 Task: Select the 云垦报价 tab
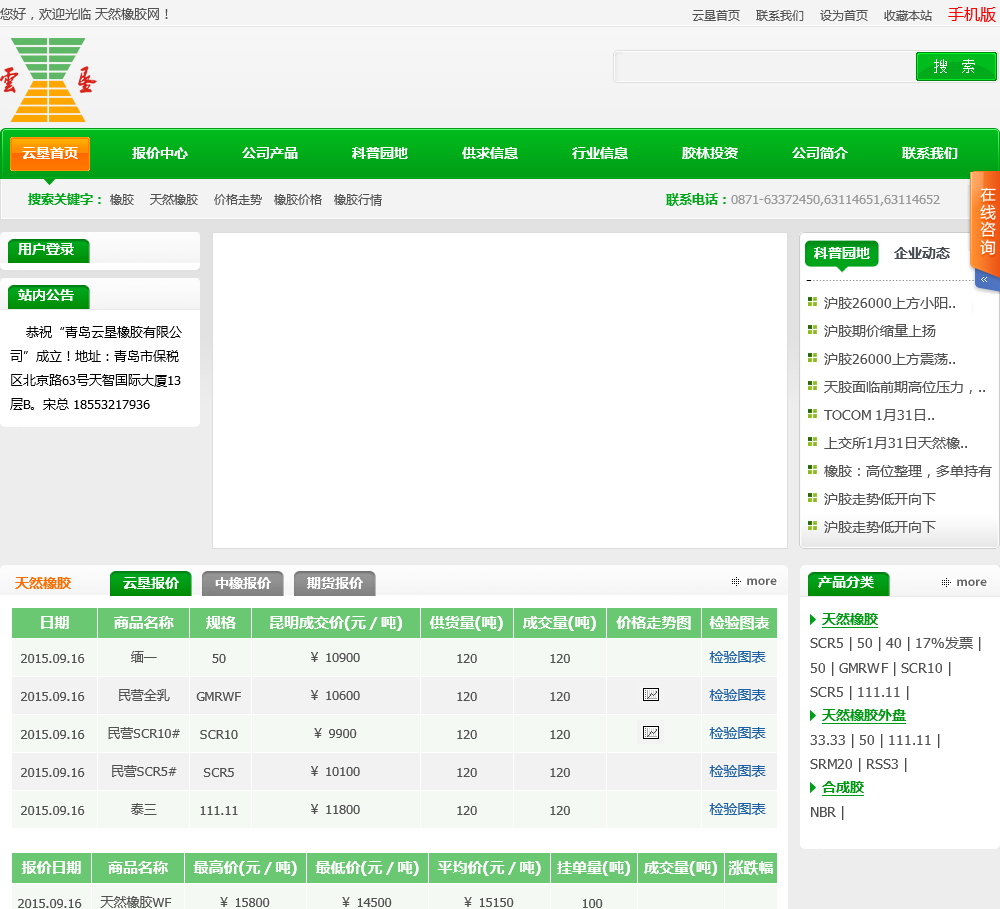[151, 583]
